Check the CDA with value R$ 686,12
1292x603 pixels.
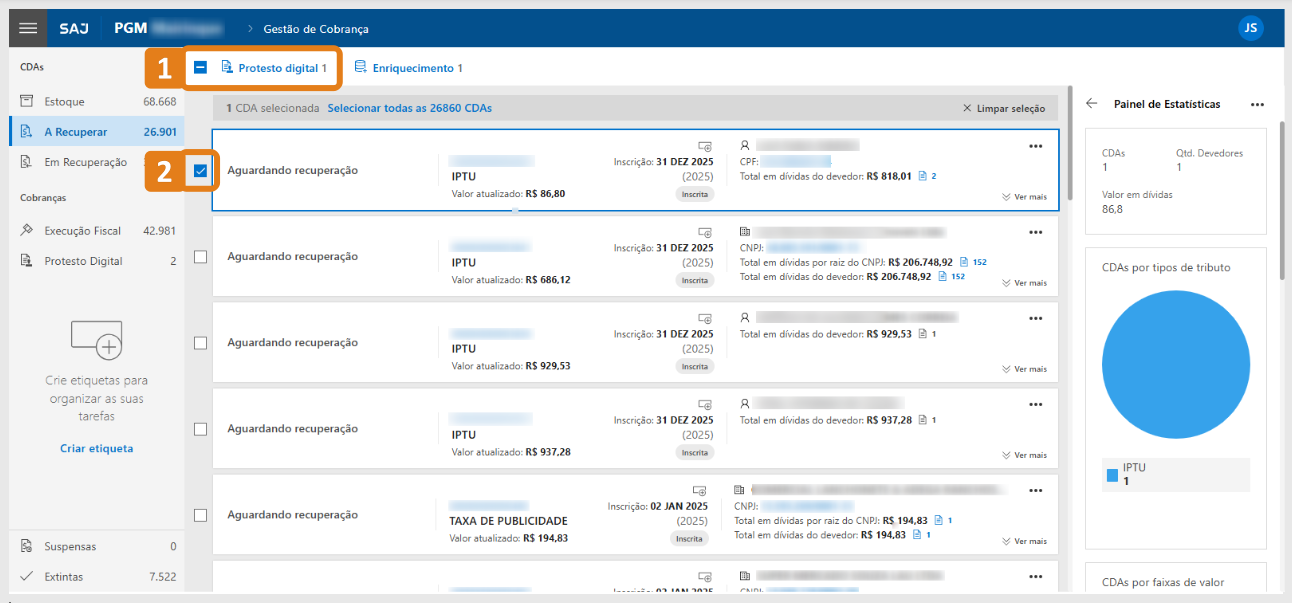(200, 257)
